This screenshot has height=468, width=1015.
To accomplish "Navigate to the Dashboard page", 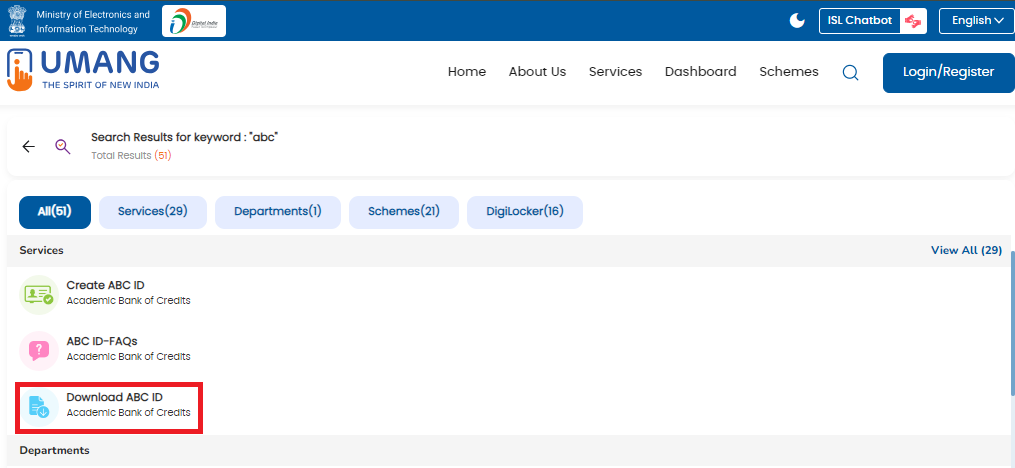I will click(700, 72).
